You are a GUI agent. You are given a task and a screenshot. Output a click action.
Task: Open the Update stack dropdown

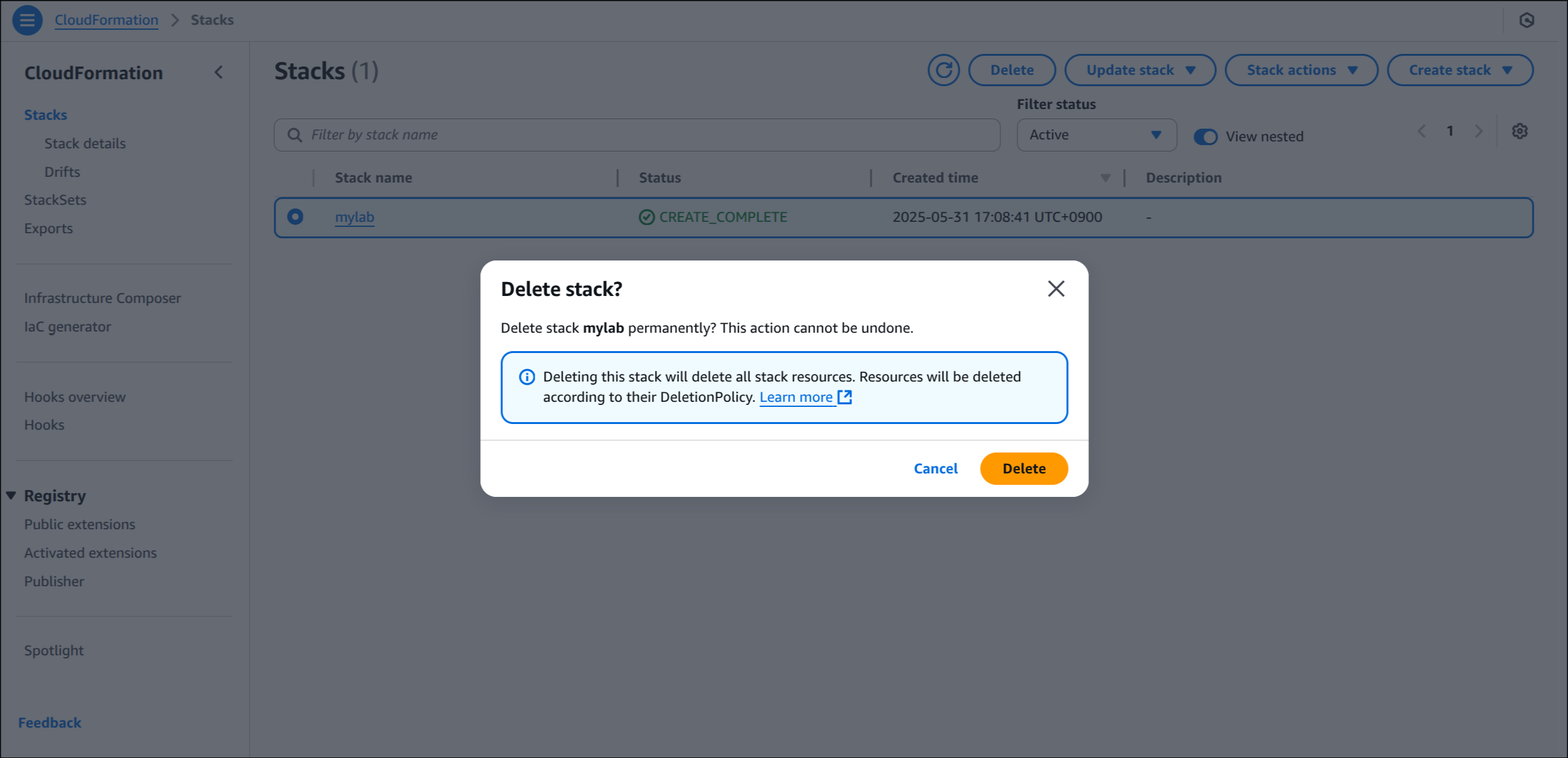pos(1140,70)
